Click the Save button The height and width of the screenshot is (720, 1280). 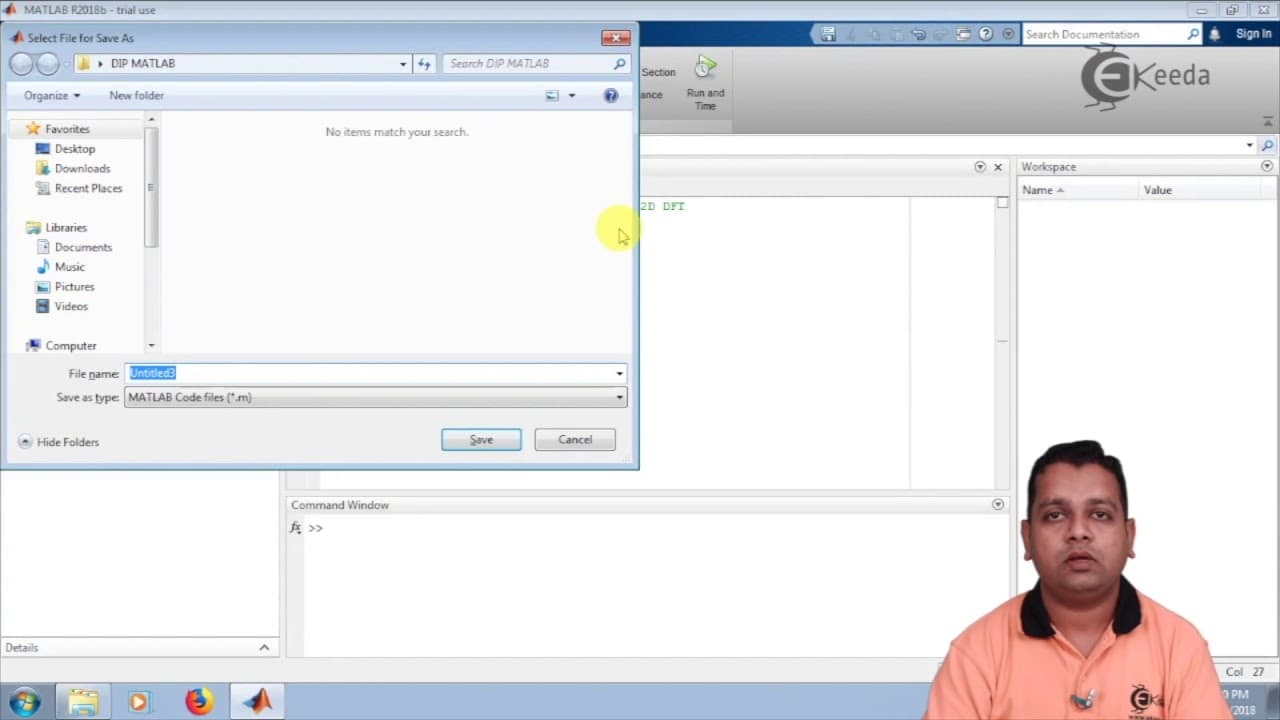[481, 440]
